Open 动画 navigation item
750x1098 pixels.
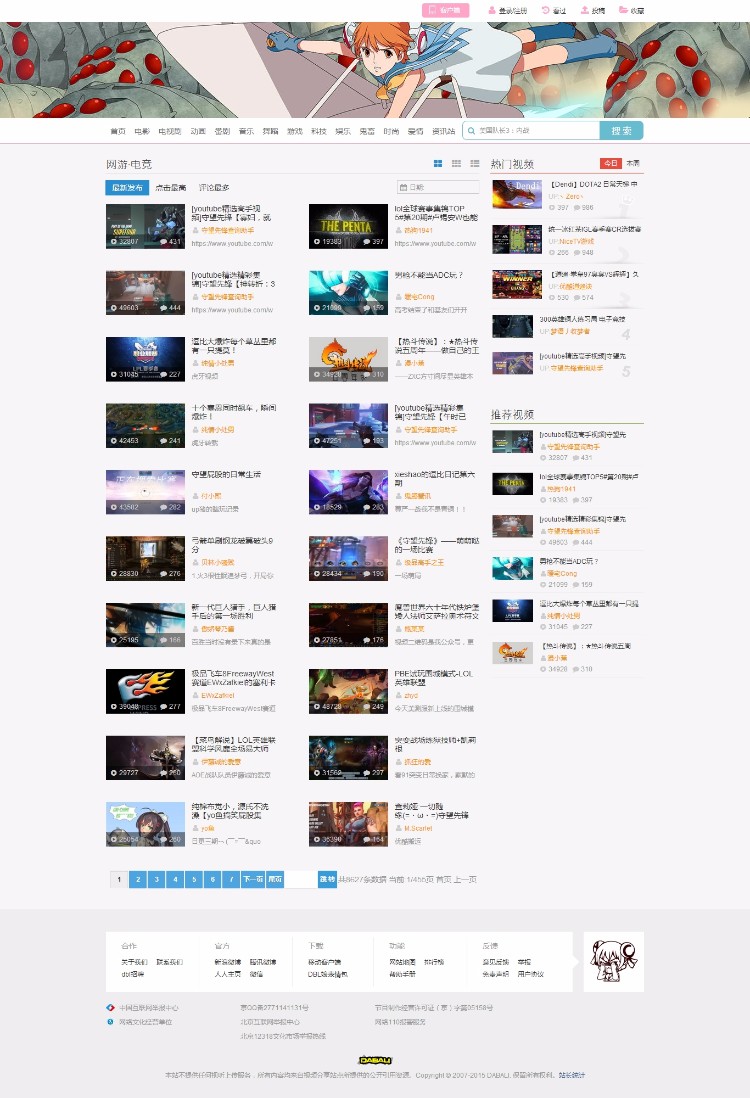[x=198, y=131]
